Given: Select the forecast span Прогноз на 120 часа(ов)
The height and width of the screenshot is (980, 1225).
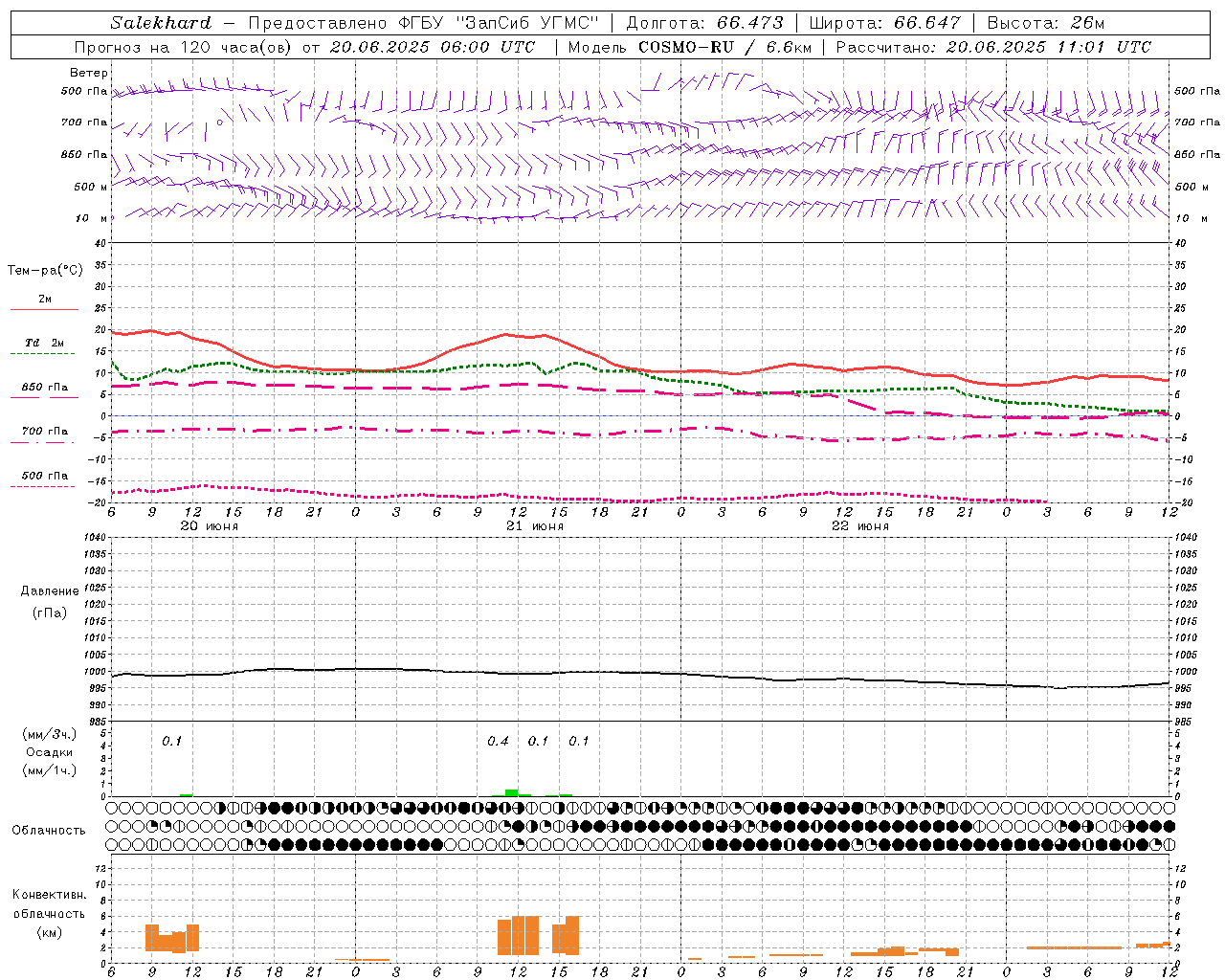Looking at the screenshot, I should pos(185,47).
